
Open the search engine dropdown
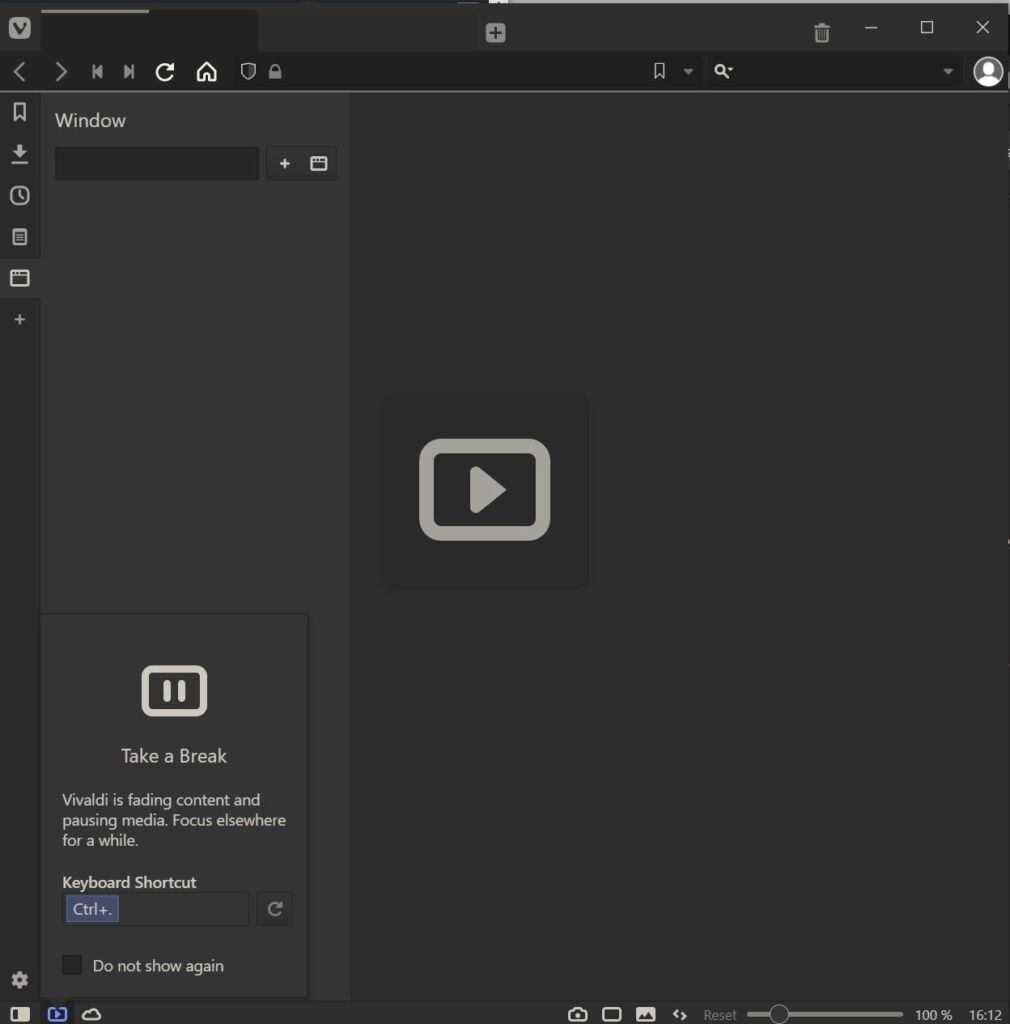[x=725, y=71]
